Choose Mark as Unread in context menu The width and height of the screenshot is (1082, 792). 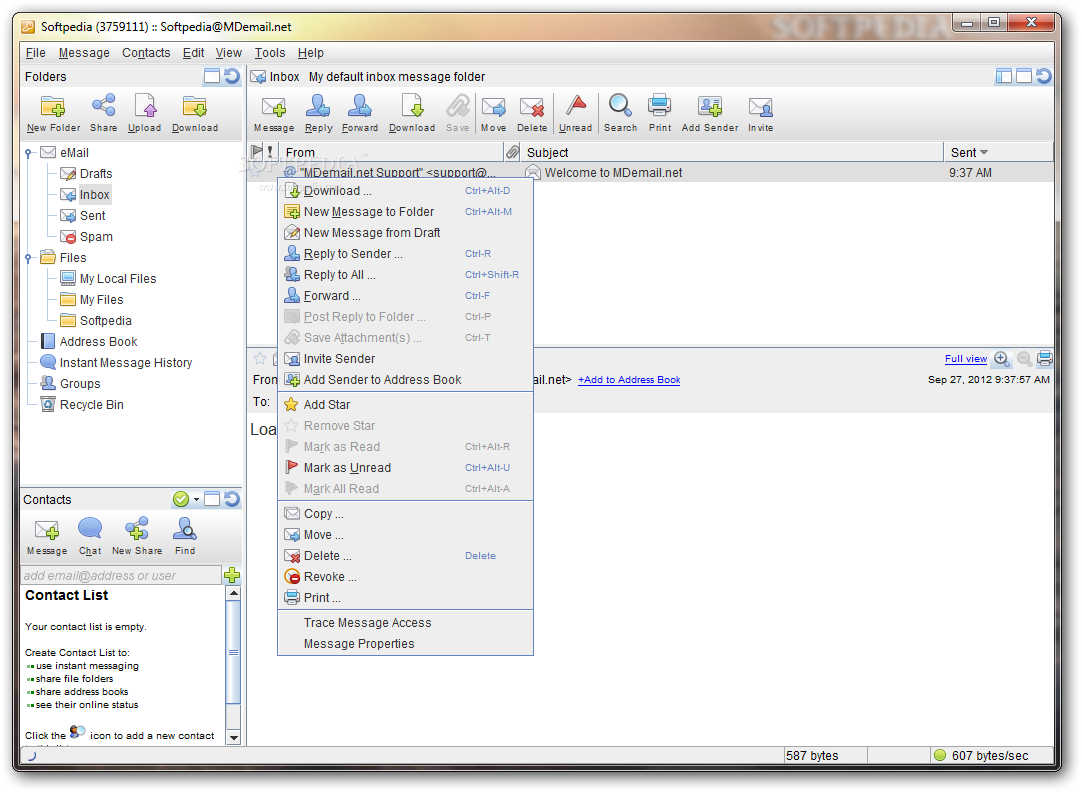[x=405, y=468]
